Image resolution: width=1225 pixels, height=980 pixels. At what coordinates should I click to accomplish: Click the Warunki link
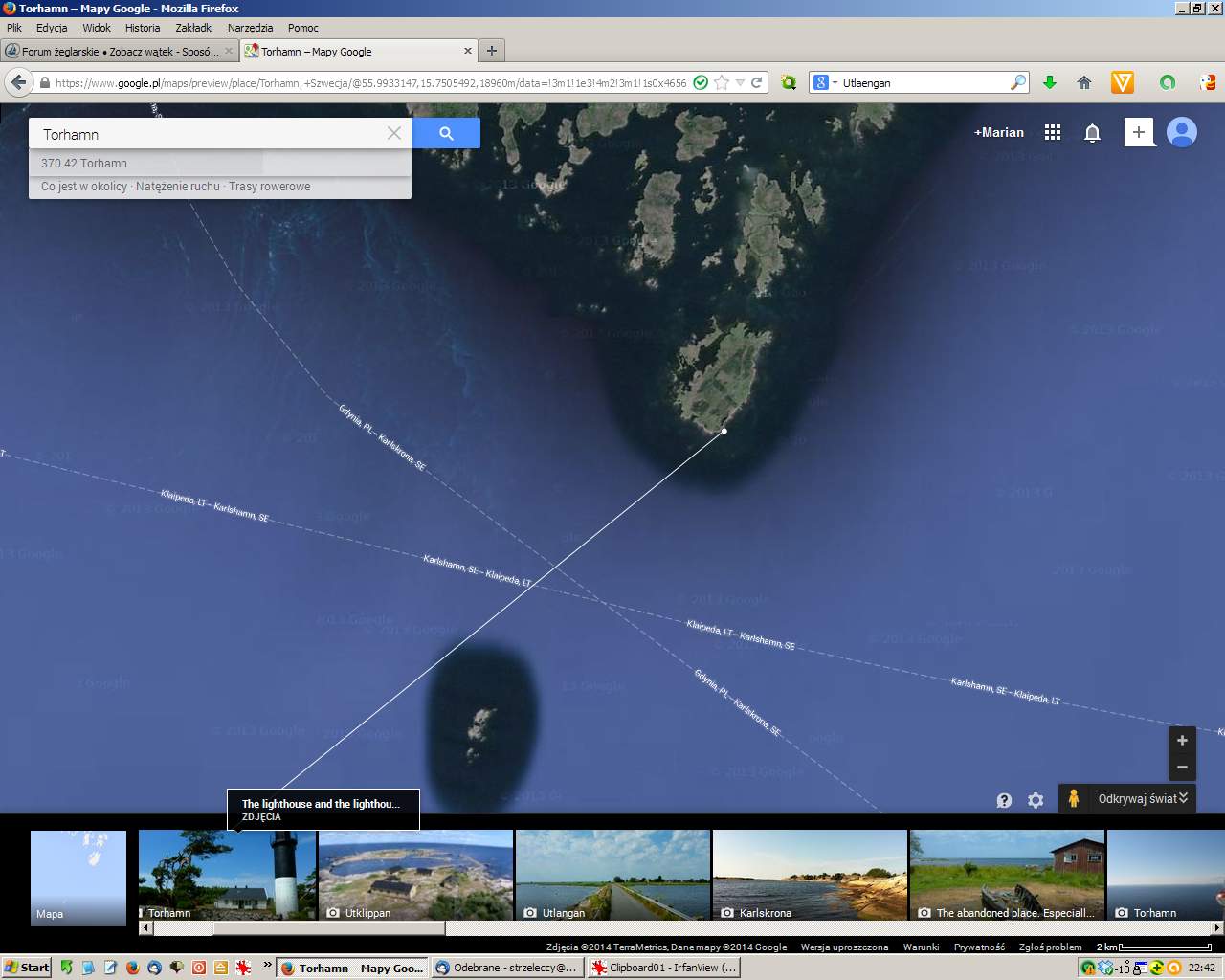pos(921,947)
